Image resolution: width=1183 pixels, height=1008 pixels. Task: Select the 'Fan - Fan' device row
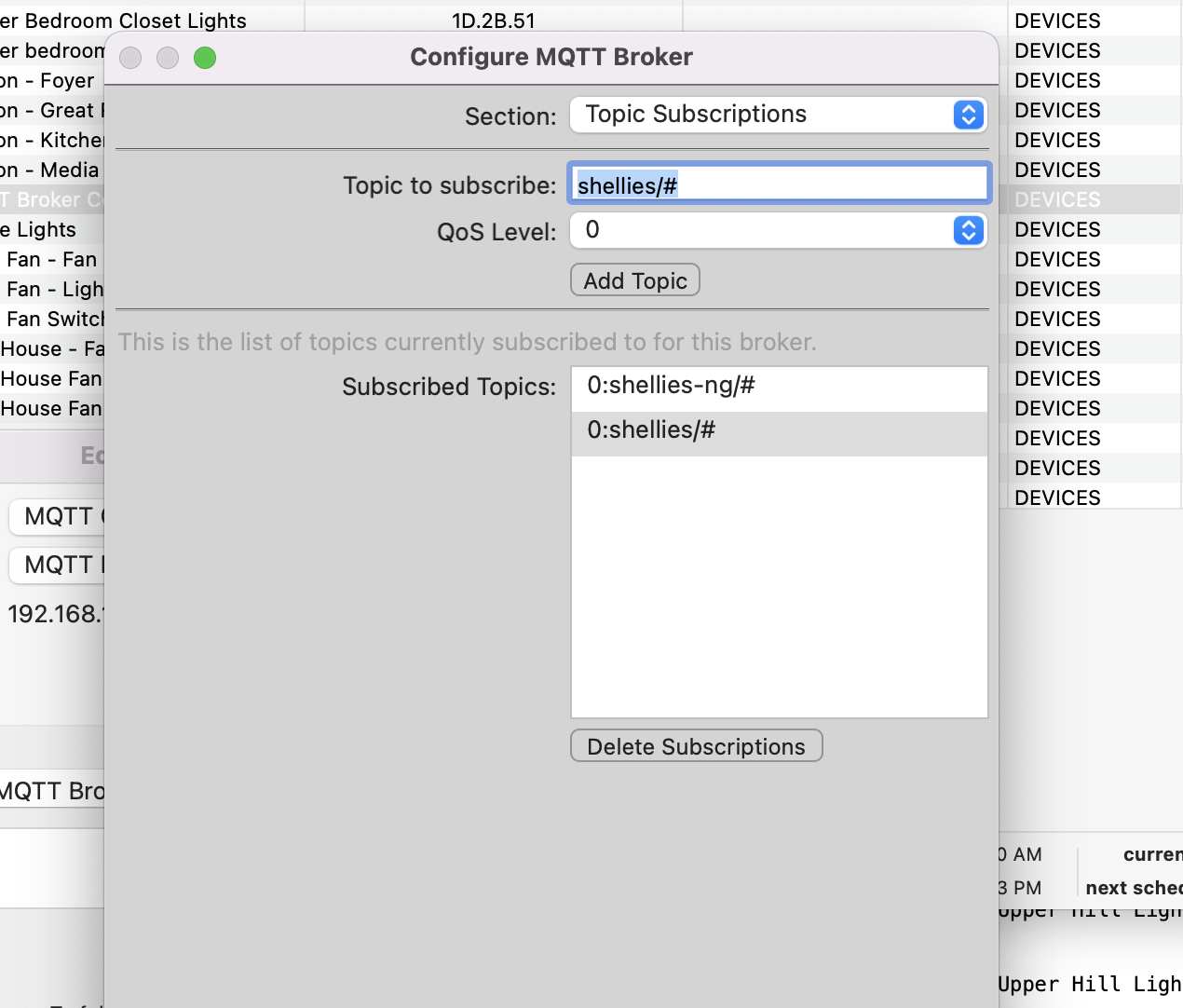(51, 259)
